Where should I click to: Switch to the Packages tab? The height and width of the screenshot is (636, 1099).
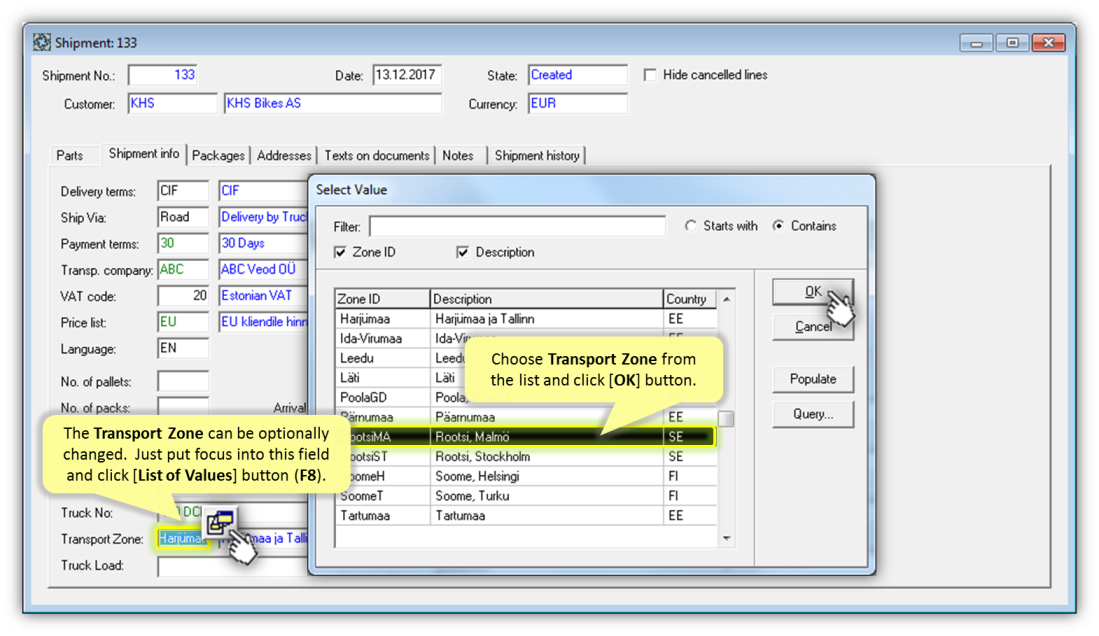point(218,155)
